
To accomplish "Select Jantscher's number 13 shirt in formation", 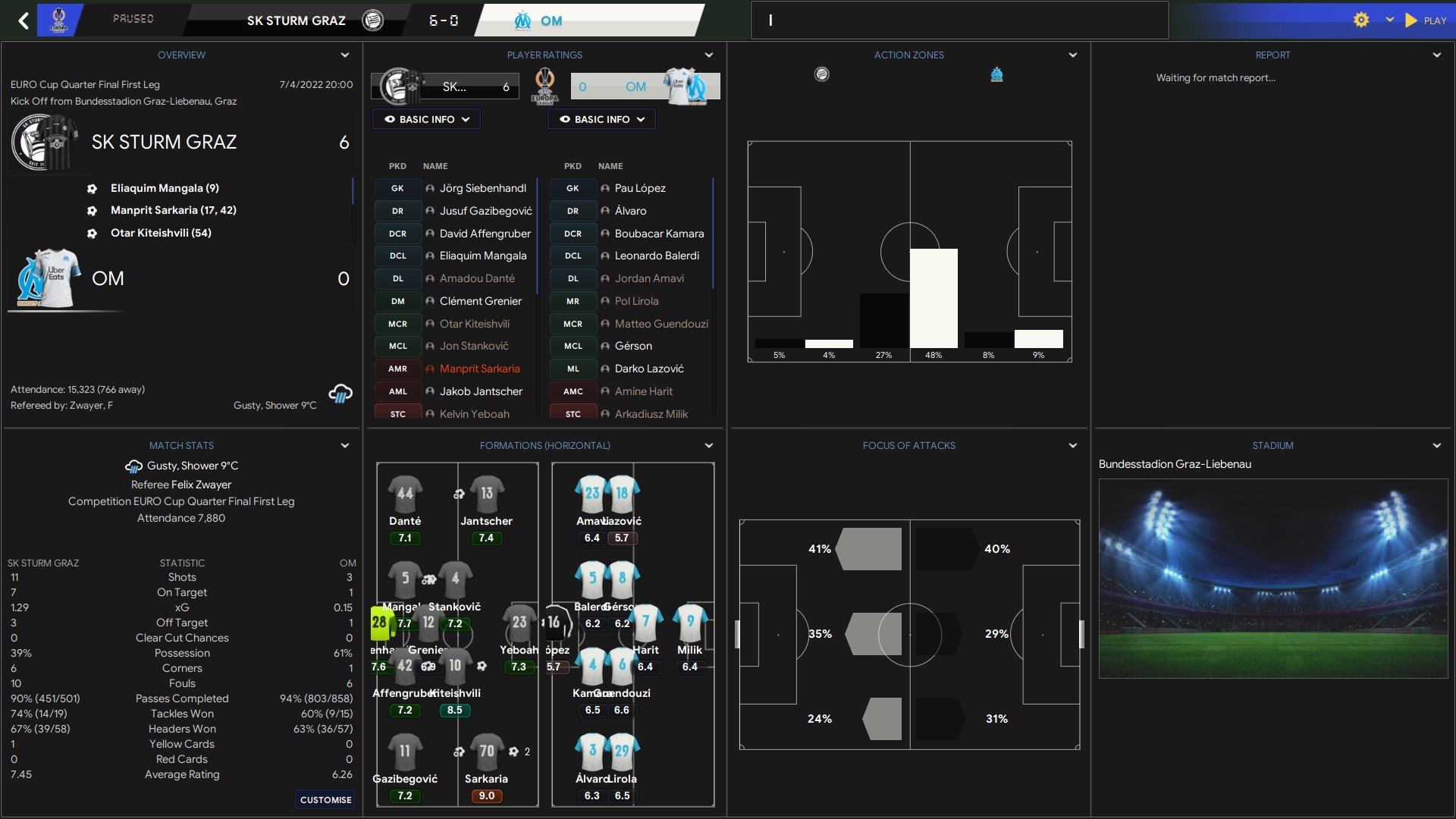I will 487,494.
